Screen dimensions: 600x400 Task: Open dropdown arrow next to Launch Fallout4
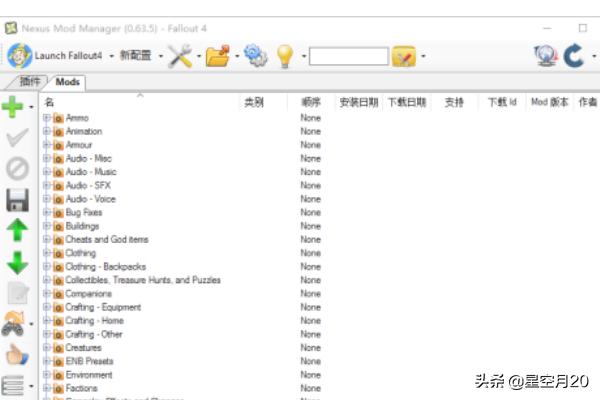[x=111, y=56]
